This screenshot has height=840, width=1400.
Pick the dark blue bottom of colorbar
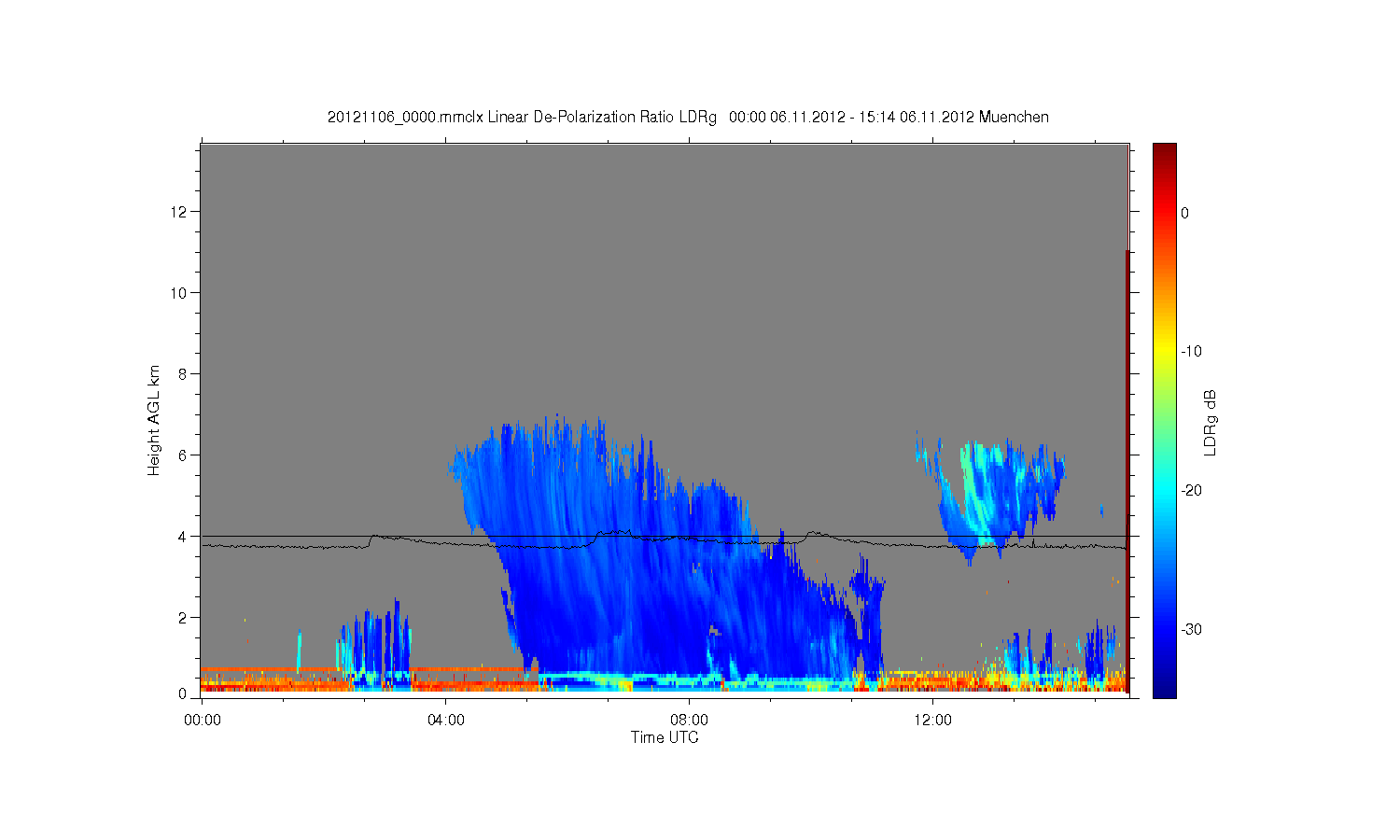point(1165,689)
